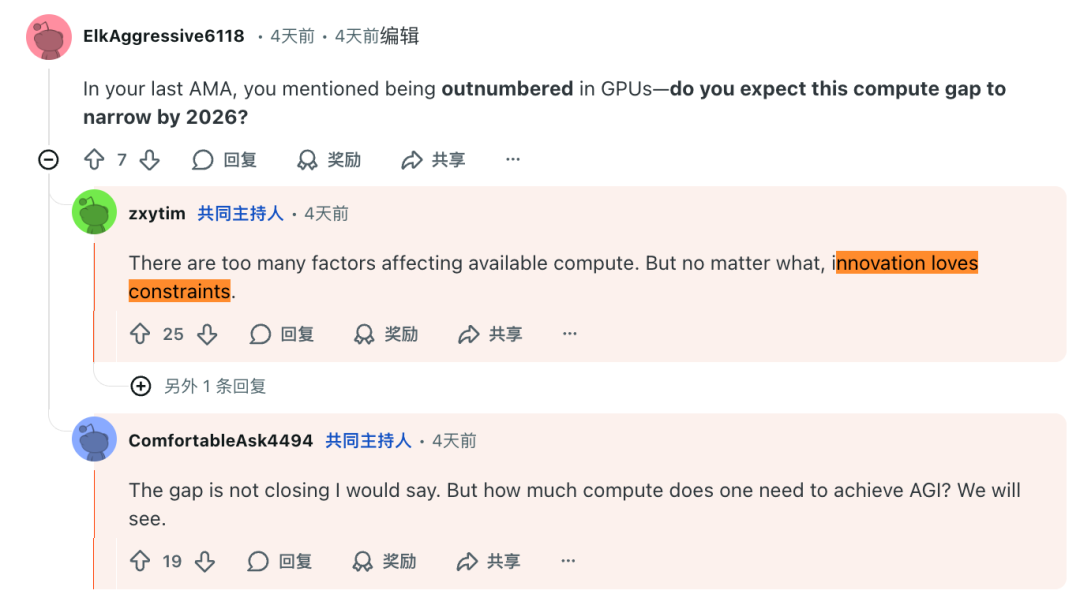
Task: Upvote zxytim's reply with 25 votes
Action: [140, 334]
